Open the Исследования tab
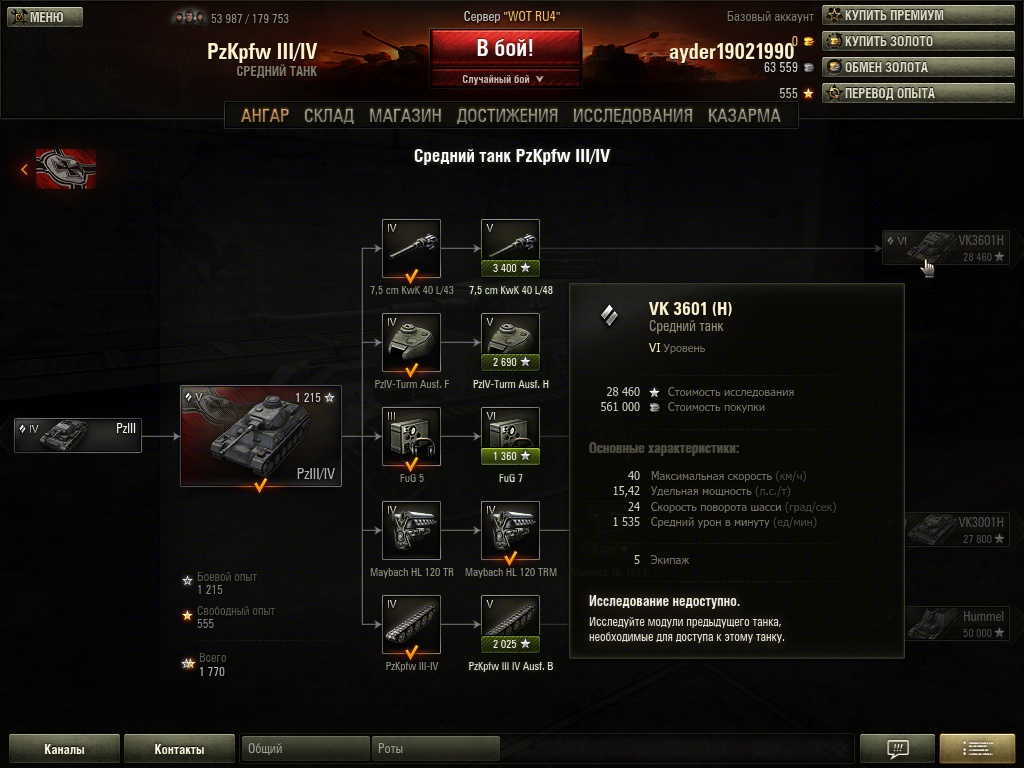 pyautogui.click(x=632, y=116)
